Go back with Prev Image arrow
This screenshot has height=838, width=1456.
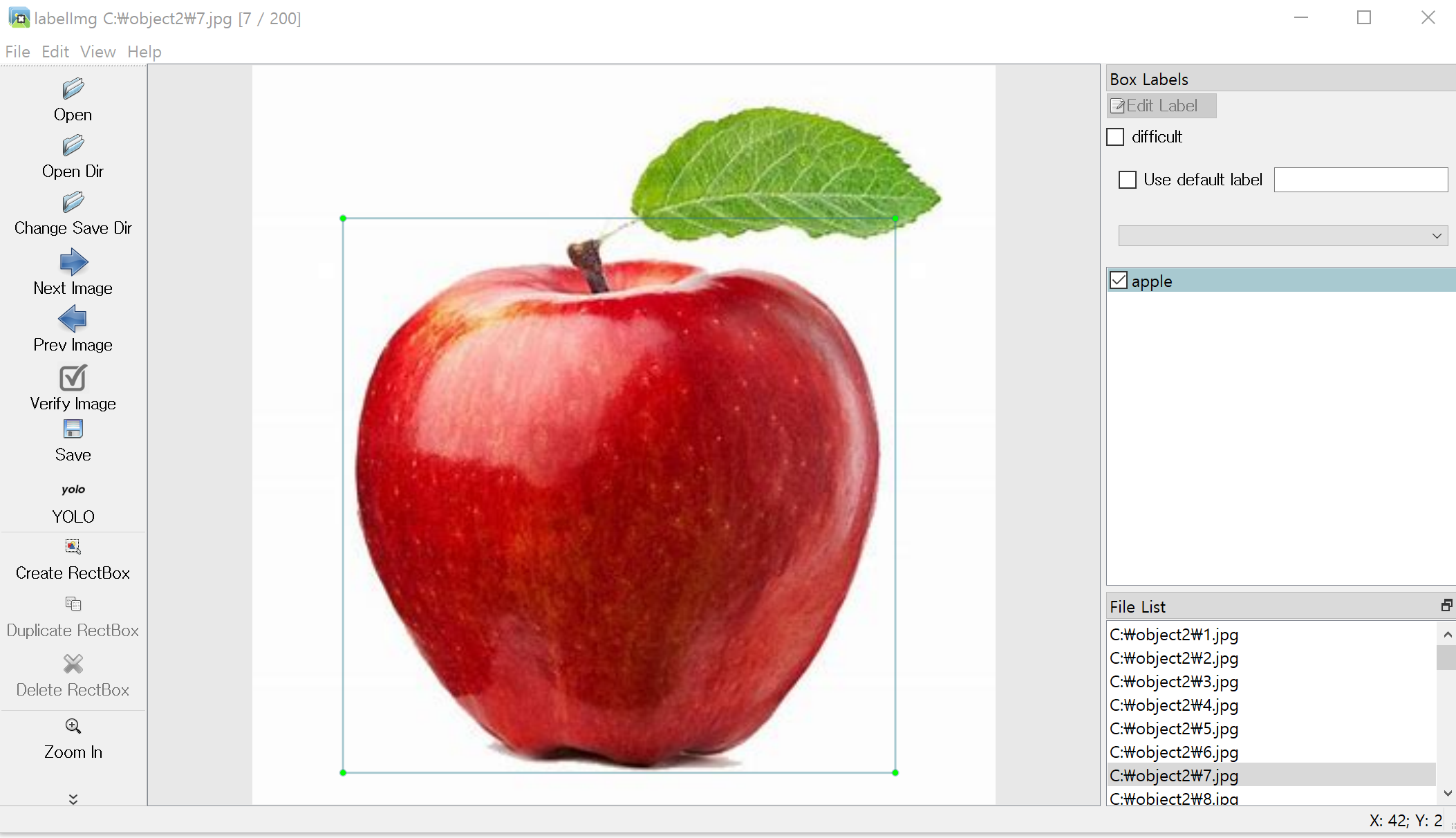coord(73,319)
